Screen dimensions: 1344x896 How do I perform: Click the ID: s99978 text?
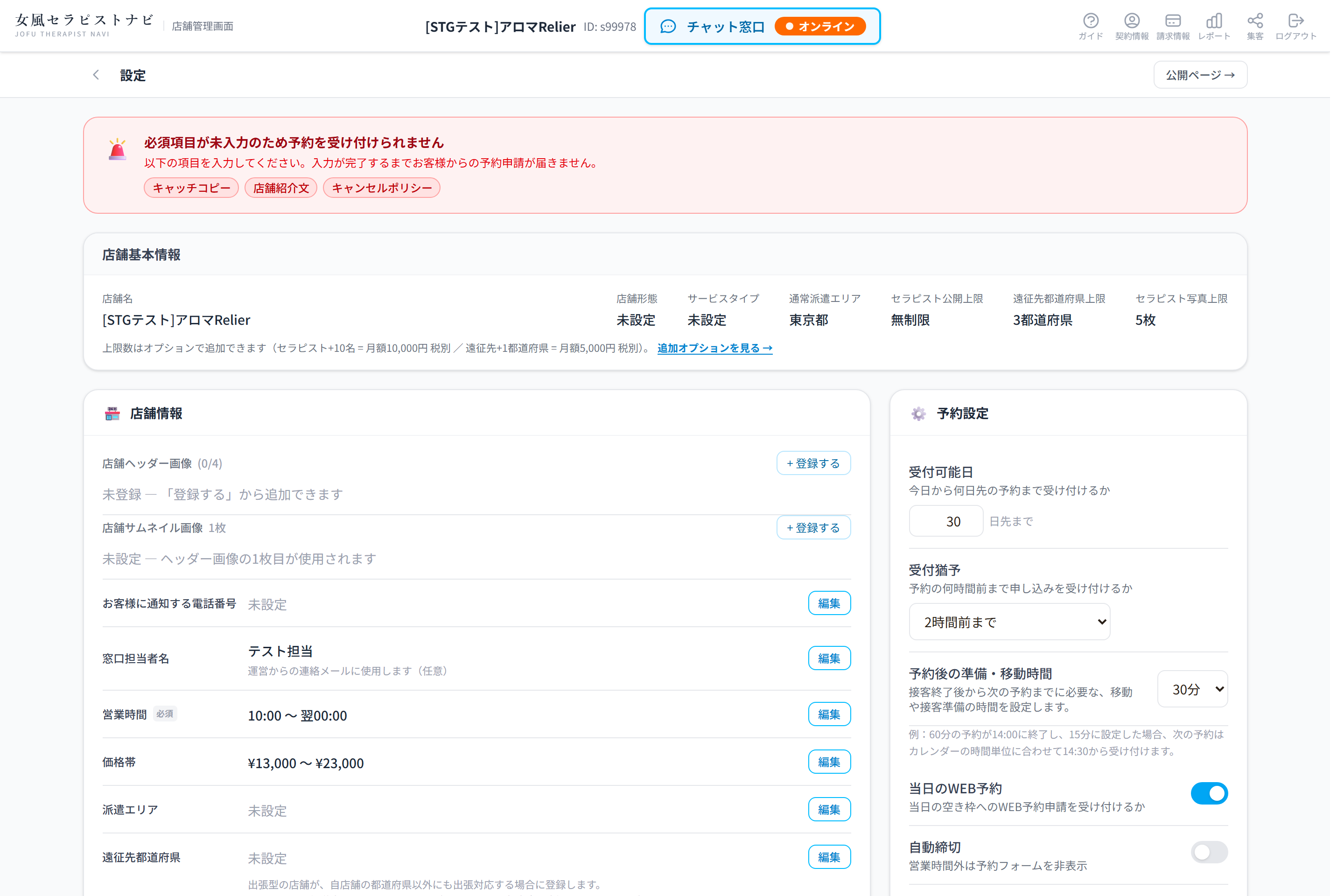point(616,27)
